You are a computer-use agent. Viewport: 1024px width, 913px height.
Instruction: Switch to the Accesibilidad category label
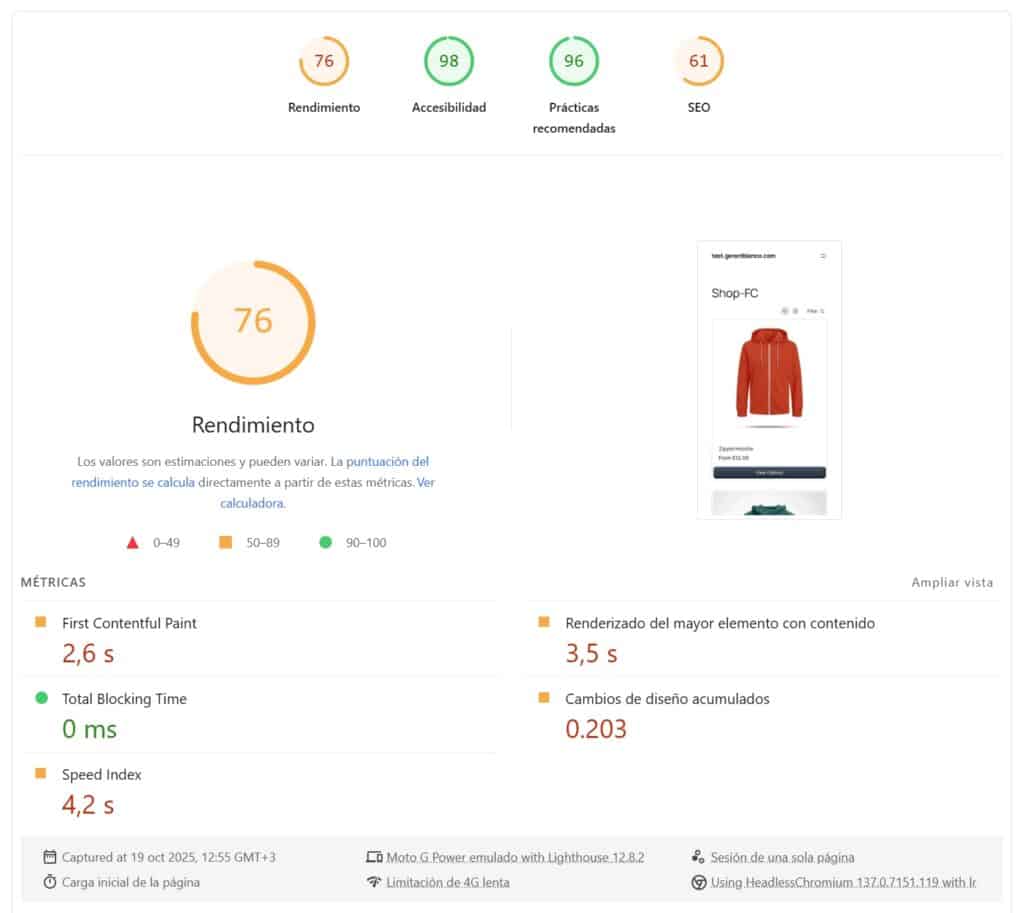click(449, 107)
